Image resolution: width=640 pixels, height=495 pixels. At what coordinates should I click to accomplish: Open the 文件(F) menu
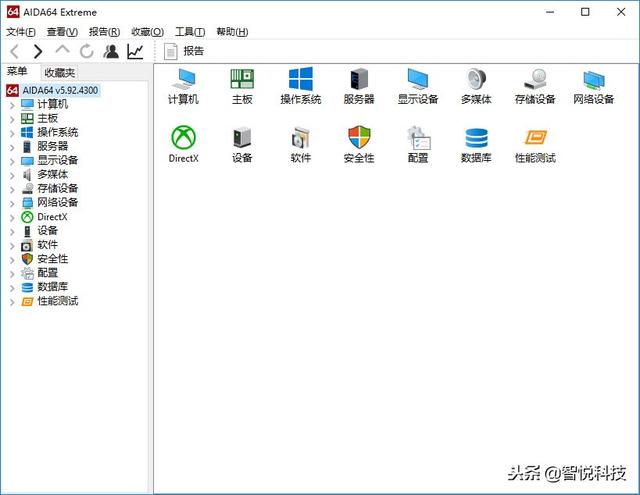point(21,32)
